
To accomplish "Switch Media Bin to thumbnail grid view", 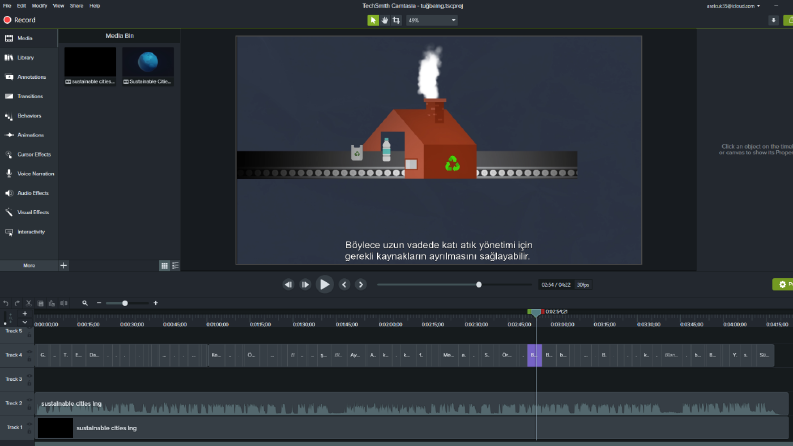I will [x=164, y=265].
